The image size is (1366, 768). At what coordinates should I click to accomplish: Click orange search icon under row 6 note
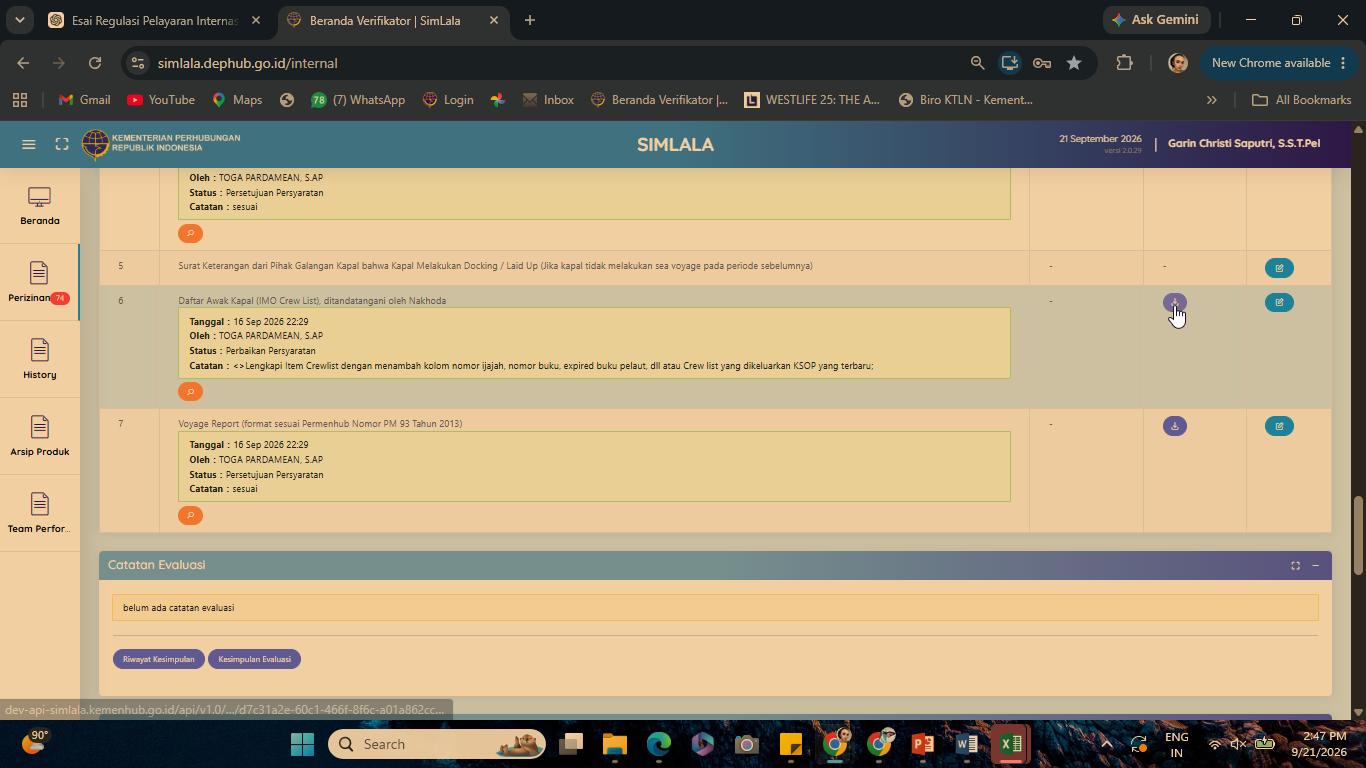tap(190, 392)
